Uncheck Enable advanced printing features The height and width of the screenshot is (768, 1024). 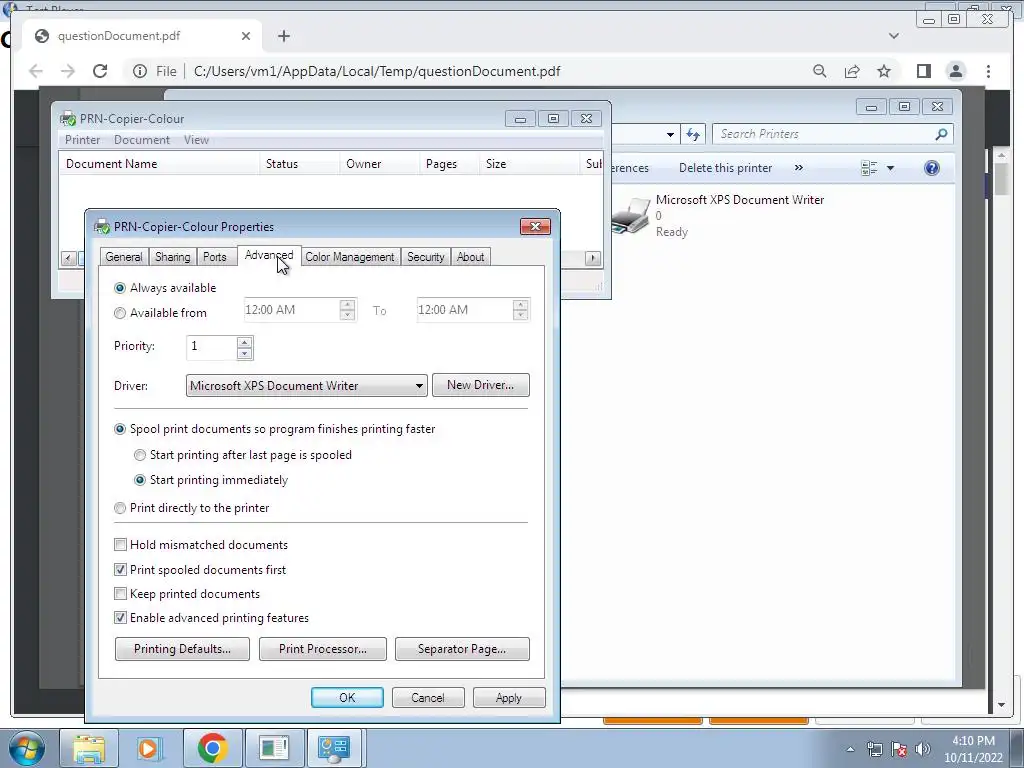pyautogui.click(x=120, y=618)
